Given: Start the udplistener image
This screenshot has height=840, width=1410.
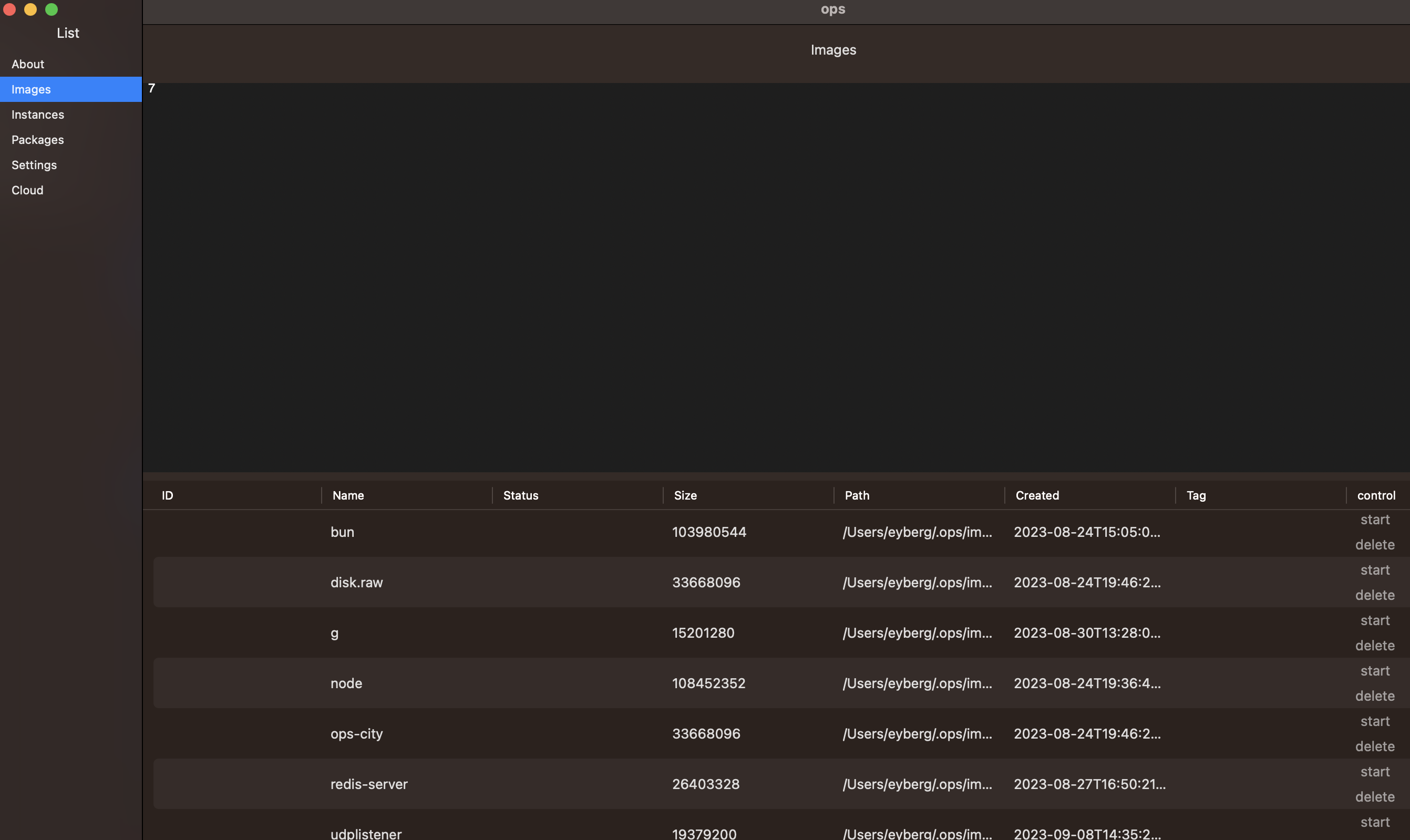Looking at the screenshot, I should 1375,822.
